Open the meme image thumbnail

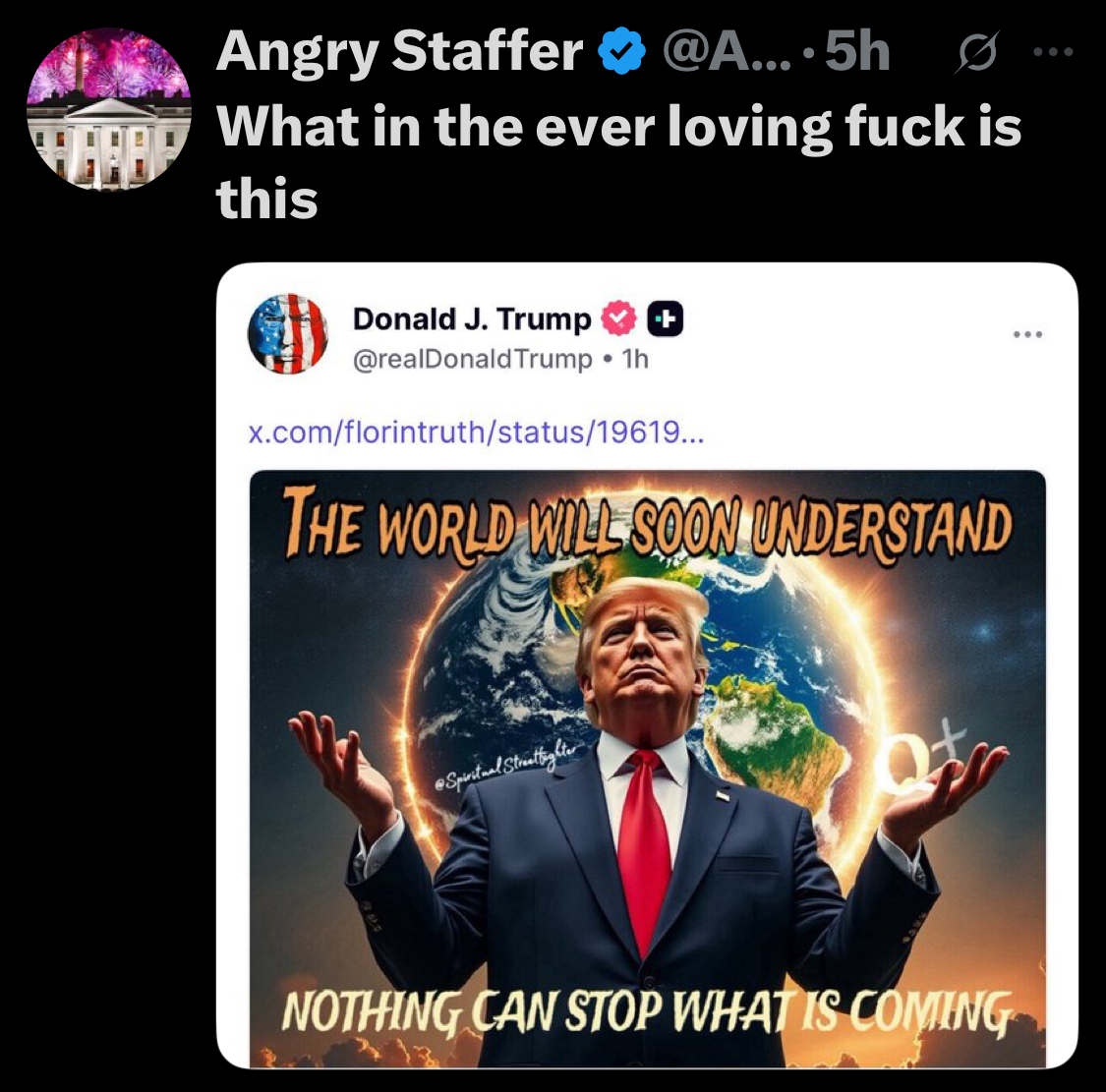pos(648,769)
